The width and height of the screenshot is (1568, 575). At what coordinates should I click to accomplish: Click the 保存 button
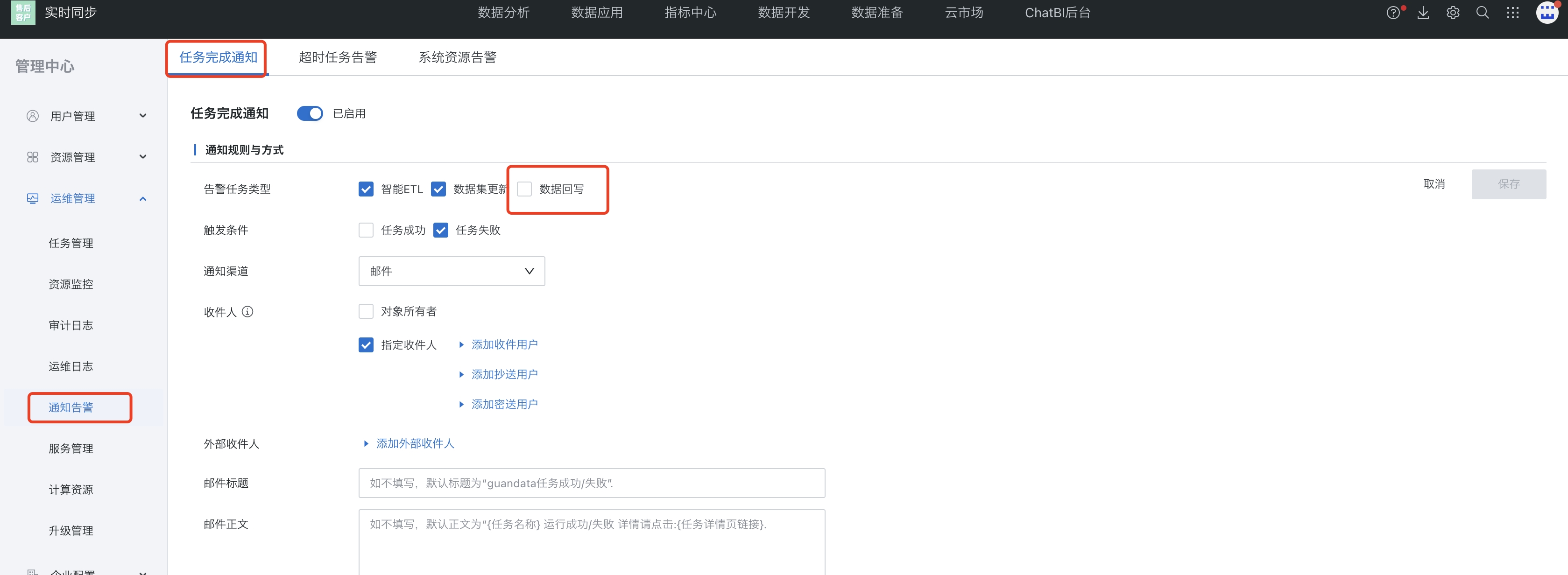pyautogui.click(x=1509, y=184)
